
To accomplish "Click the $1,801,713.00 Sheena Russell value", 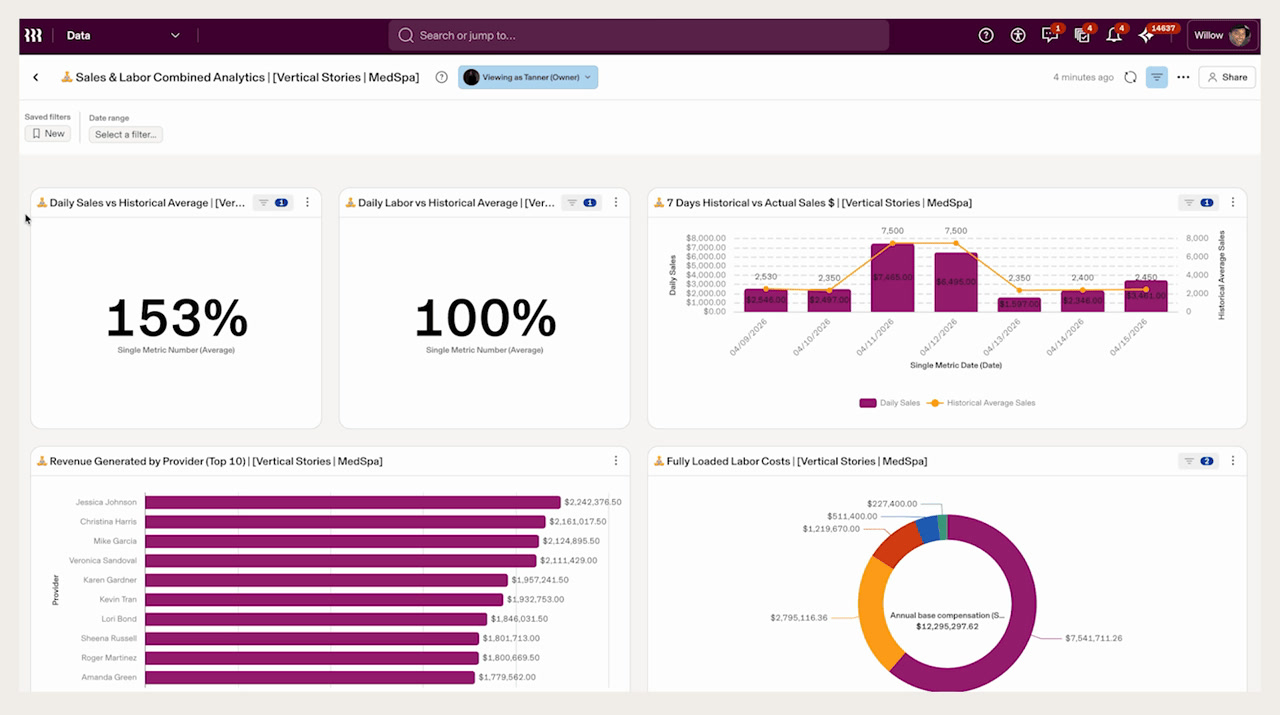I will 511,638.
